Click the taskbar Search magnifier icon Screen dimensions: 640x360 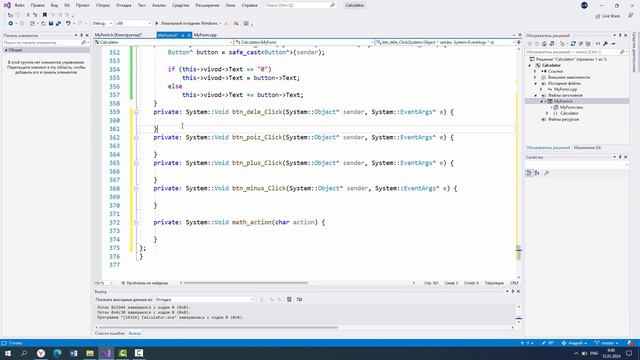pos(24,353)
